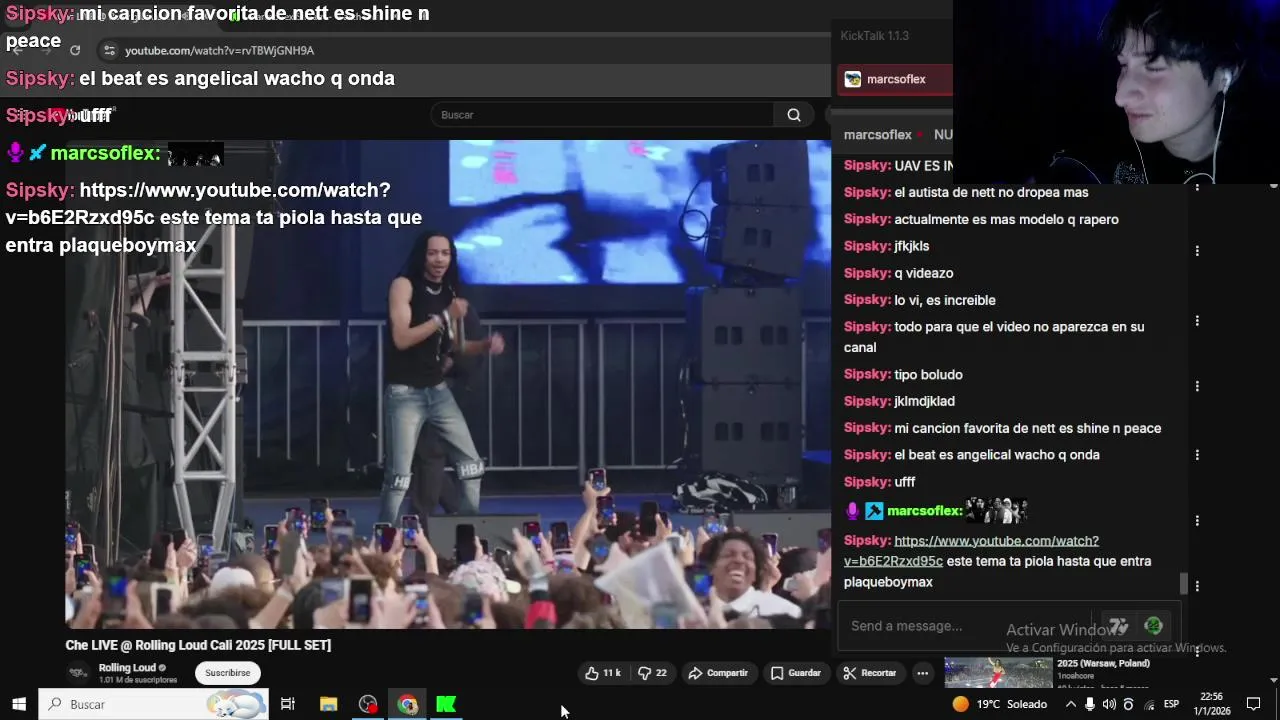The width and height of the screenshot is (1280, 720).
Task: Open options beside "el beat es angelical" message
Action: click(x=1197, y=455)
